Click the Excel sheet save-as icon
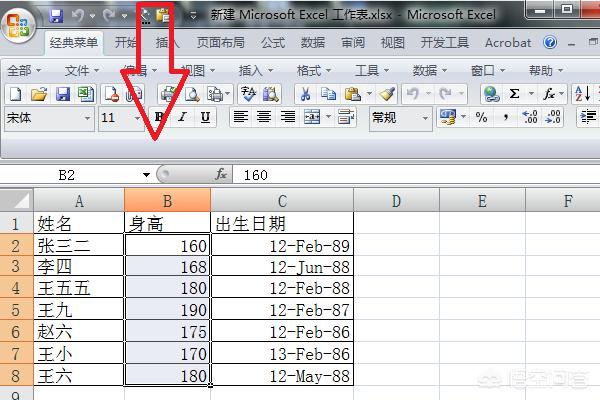Image resolution: width=600 pixels, height=400 pixels. click(86, 94)
